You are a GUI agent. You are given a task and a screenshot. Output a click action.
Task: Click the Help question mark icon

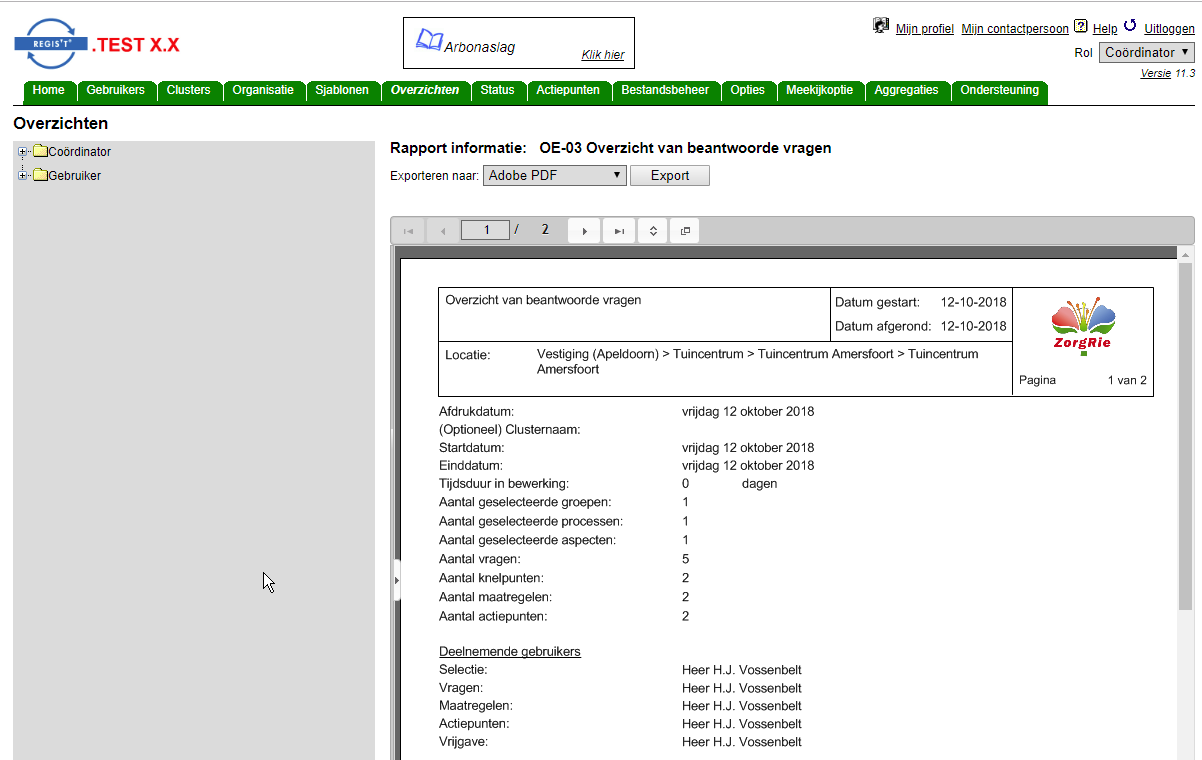click(1080, 26)
